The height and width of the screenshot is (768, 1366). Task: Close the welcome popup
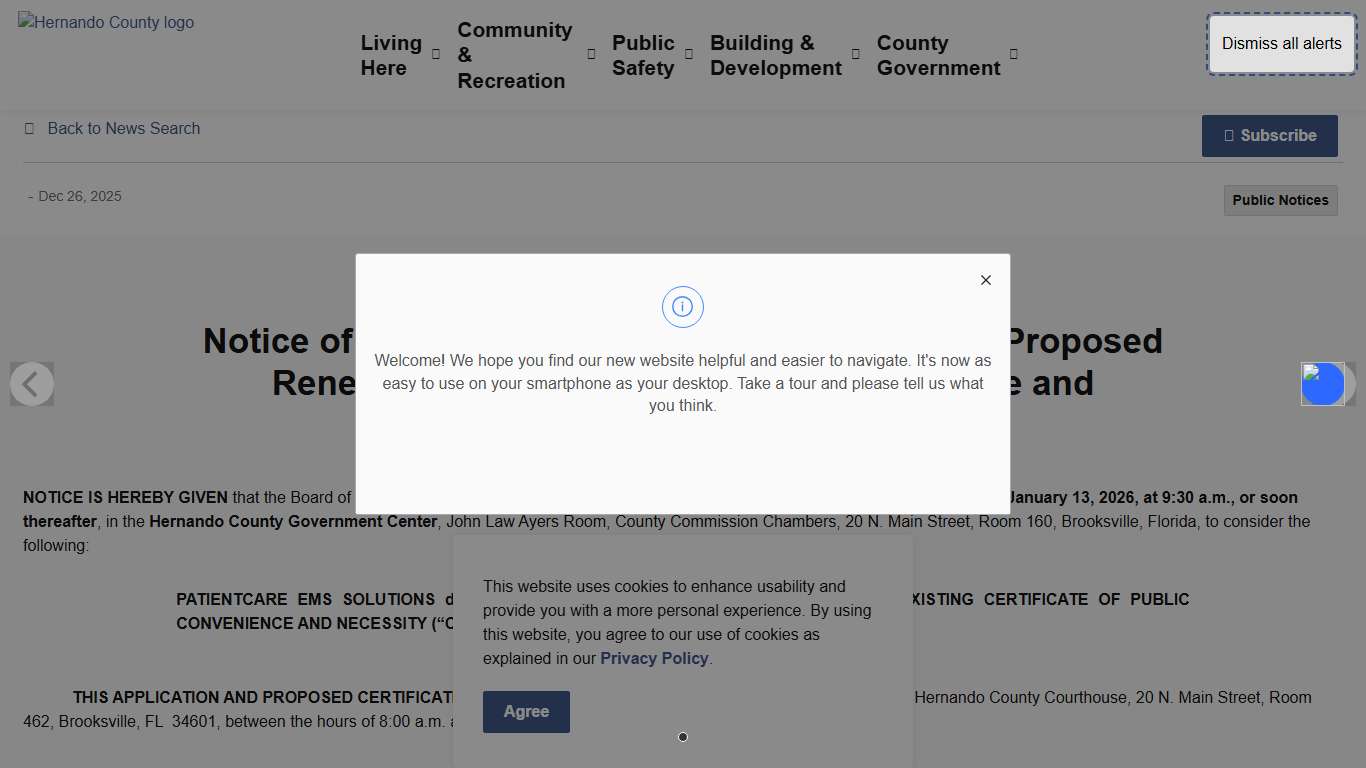click(x=986, y=280)
